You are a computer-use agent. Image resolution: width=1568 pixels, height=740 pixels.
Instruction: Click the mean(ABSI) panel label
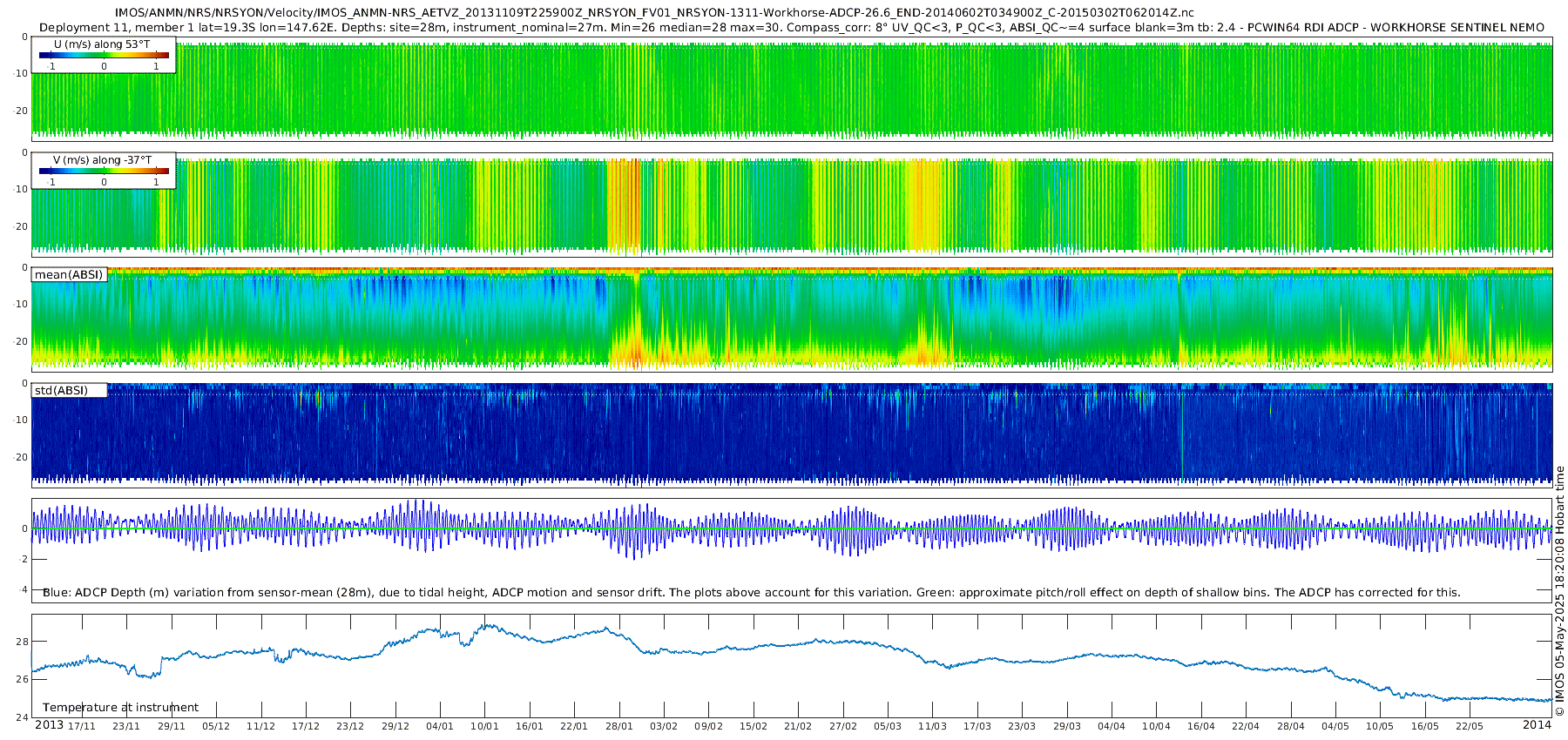[x=69, y=275]
